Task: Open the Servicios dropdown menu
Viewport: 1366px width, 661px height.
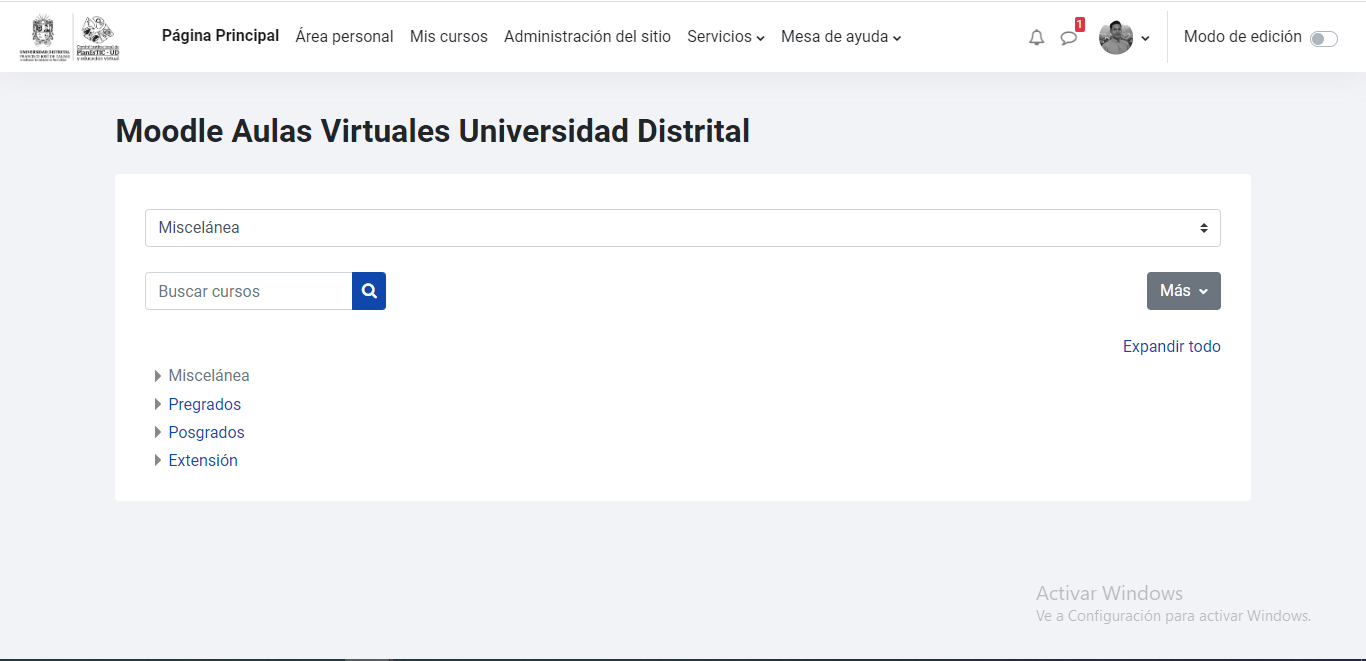Action: coord(726,36)
